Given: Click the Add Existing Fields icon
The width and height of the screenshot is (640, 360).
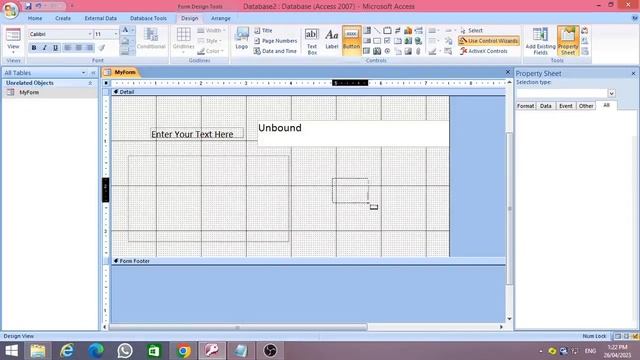Looking at the screenshot, I should pos(540,41).
